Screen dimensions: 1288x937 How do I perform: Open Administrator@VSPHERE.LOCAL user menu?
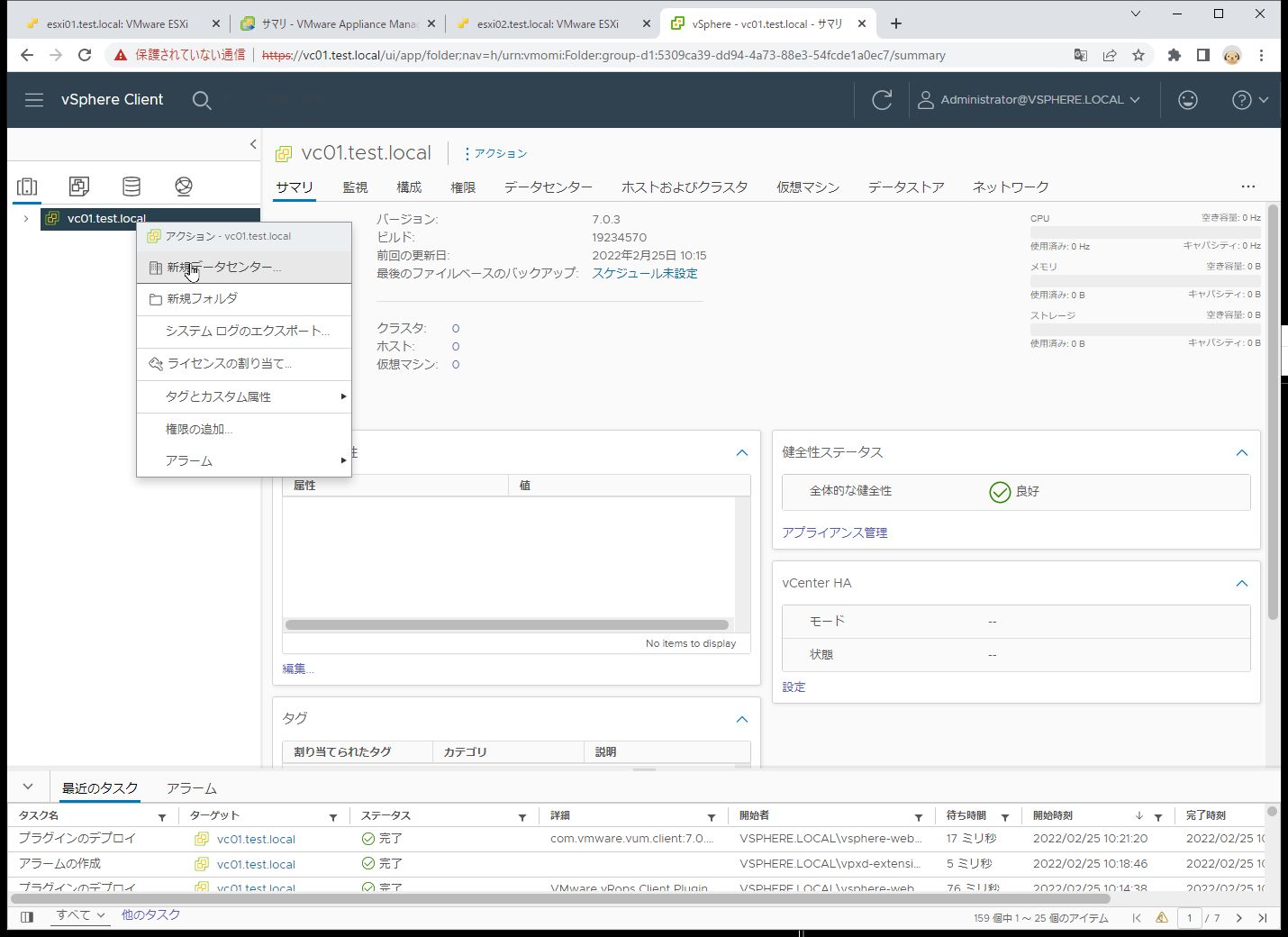[1029, 100]
